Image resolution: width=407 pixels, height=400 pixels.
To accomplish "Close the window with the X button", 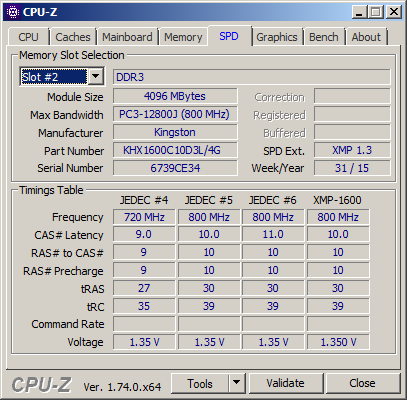I will 394,12.
